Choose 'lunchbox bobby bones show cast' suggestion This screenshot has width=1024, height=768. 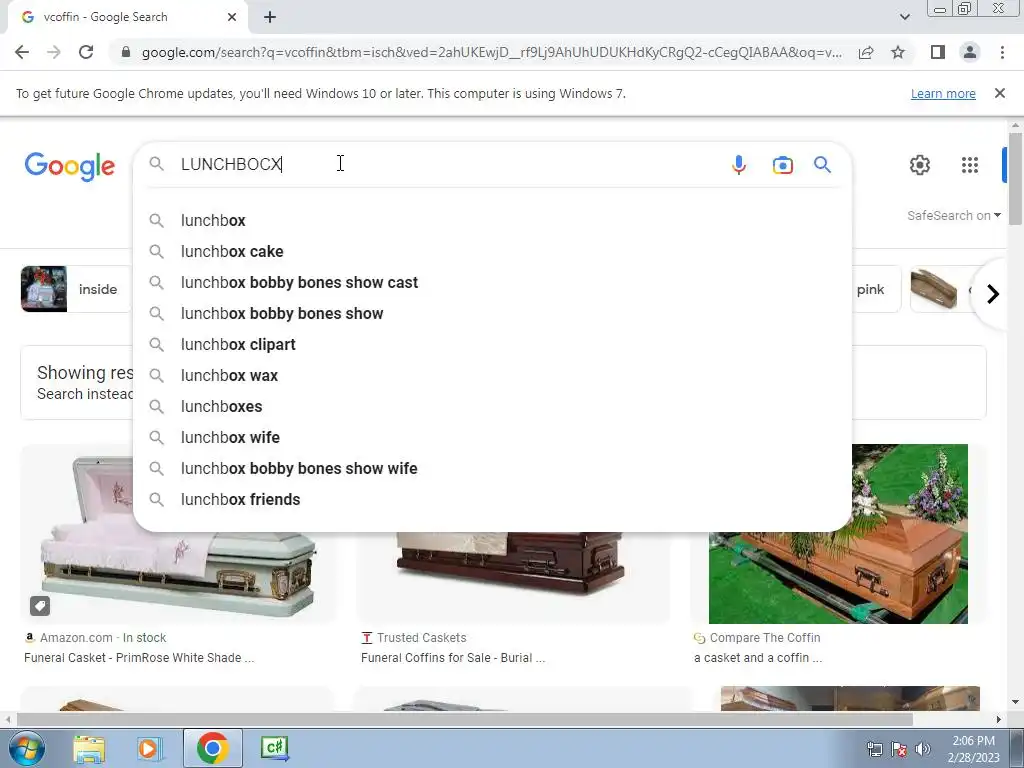492,283
